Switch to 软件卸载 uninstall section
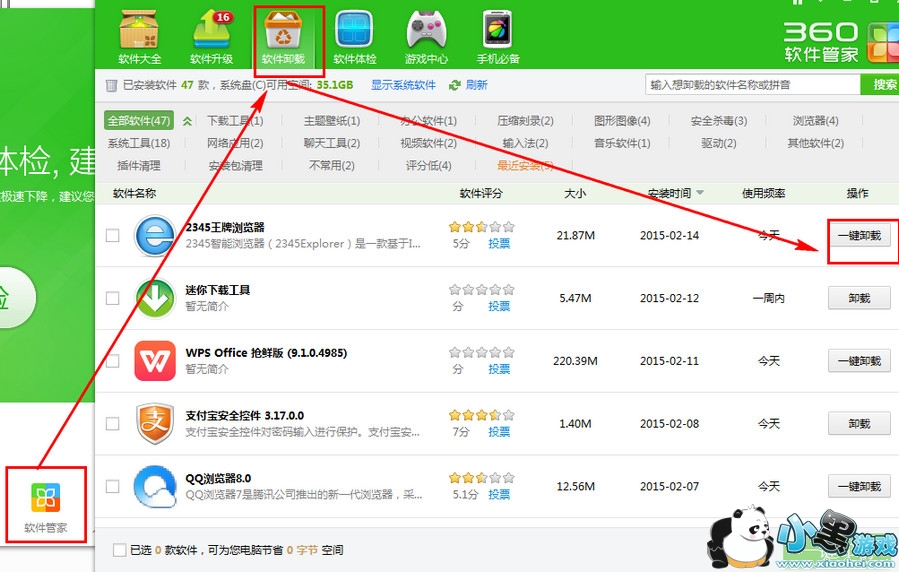 click(283, 37)
